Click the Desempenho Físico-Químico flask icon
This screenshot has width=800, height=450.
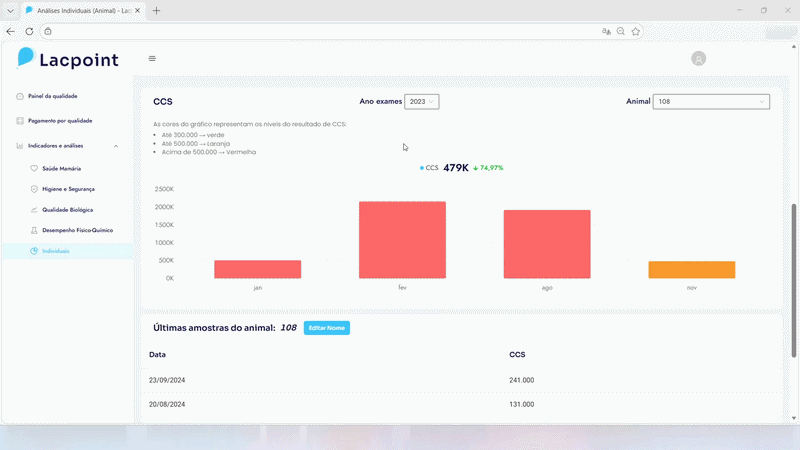pyautogui.click(x=34, y=230)
